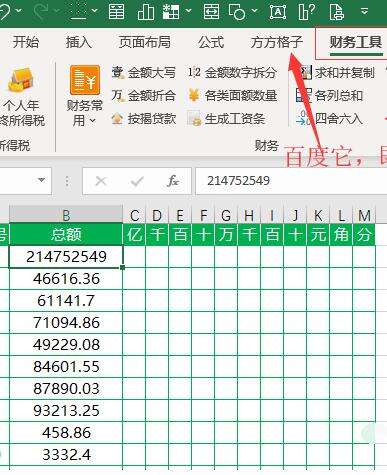Click 各列总和 tool

tap(329, 96)
